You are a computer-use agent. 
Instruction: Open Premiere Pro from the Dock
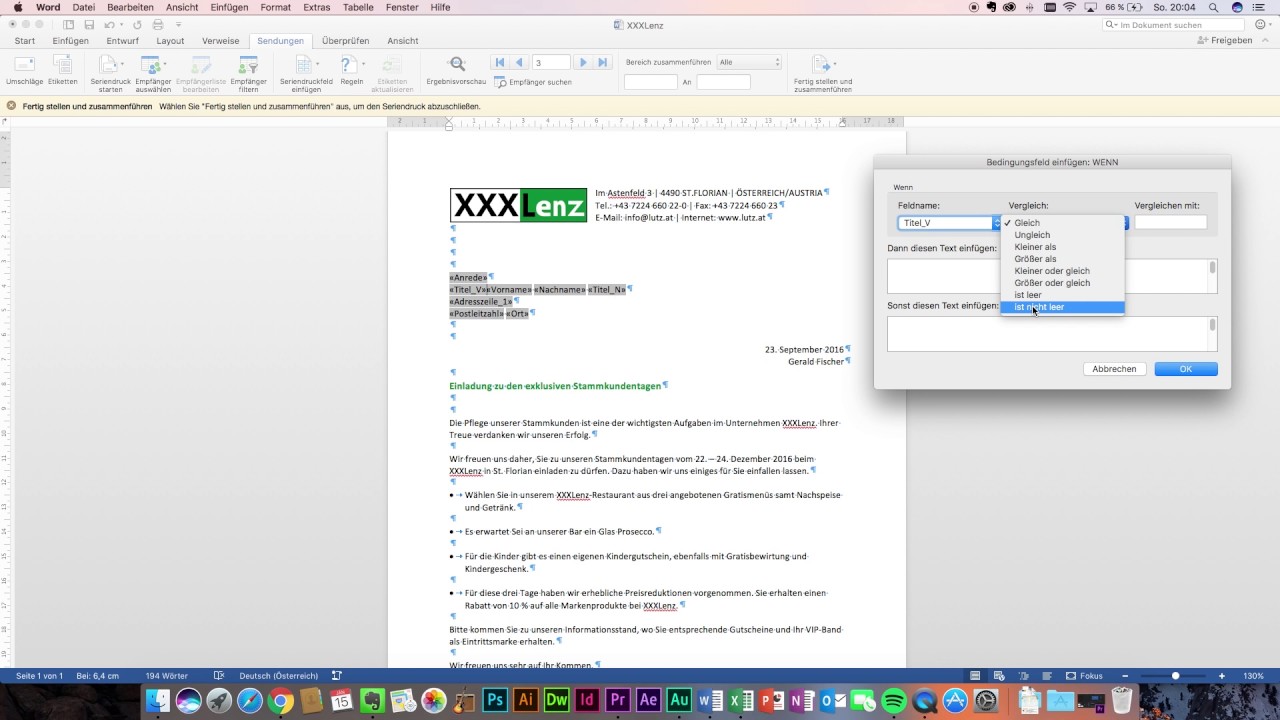[x=618, y=700]
